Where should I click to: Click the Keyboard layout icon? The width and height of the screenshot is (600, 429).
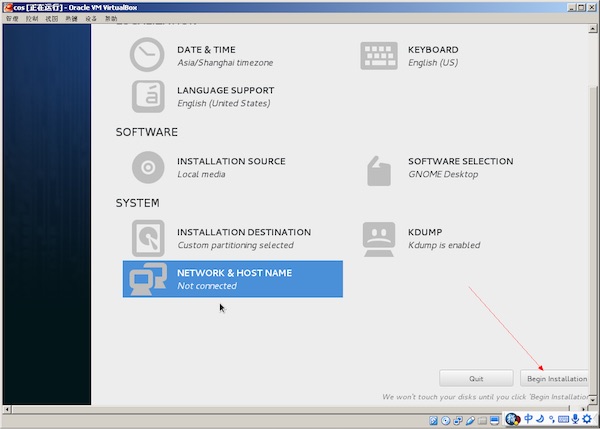pos(379,55)
